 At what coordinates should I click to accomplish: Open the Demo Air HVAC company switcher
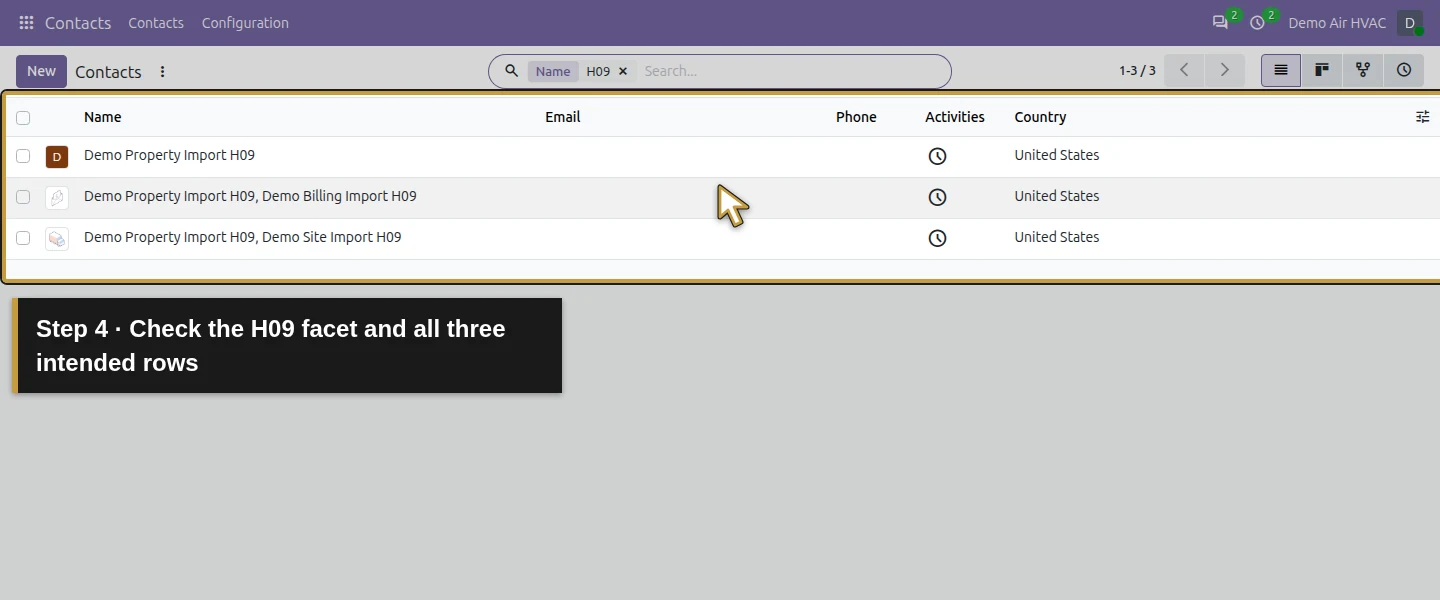tap(1337, 23)
